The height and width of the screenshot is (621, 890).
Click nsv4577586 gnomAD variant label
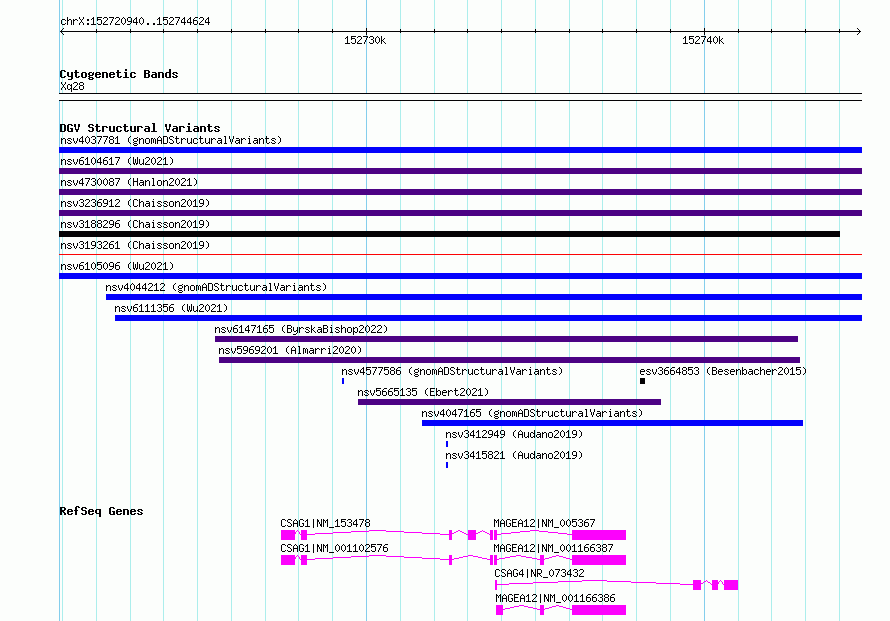click(452, 371)
